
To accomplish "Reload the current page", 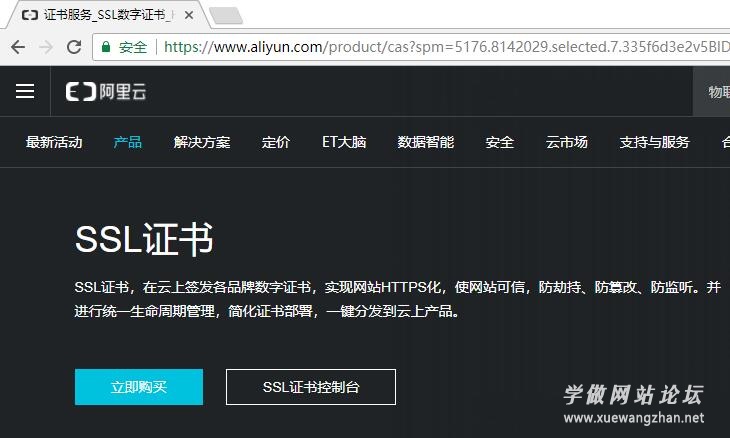I will tap(74, 47).
